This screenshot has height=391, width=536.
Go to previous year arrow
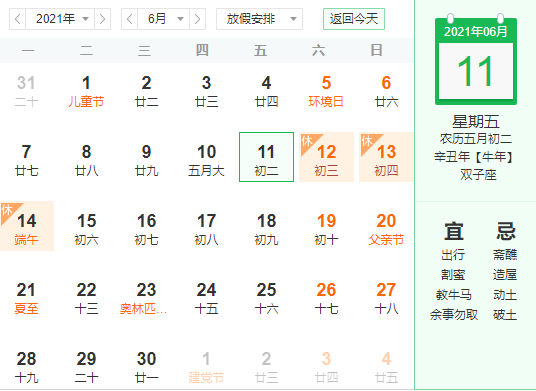18,19
